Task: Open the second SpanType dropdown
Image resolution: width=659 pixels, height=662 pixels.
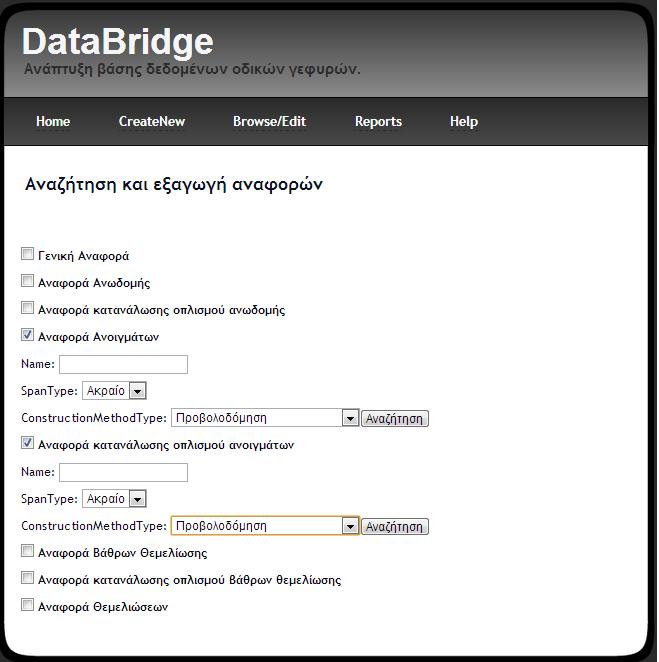Action: tap(114, 499)
